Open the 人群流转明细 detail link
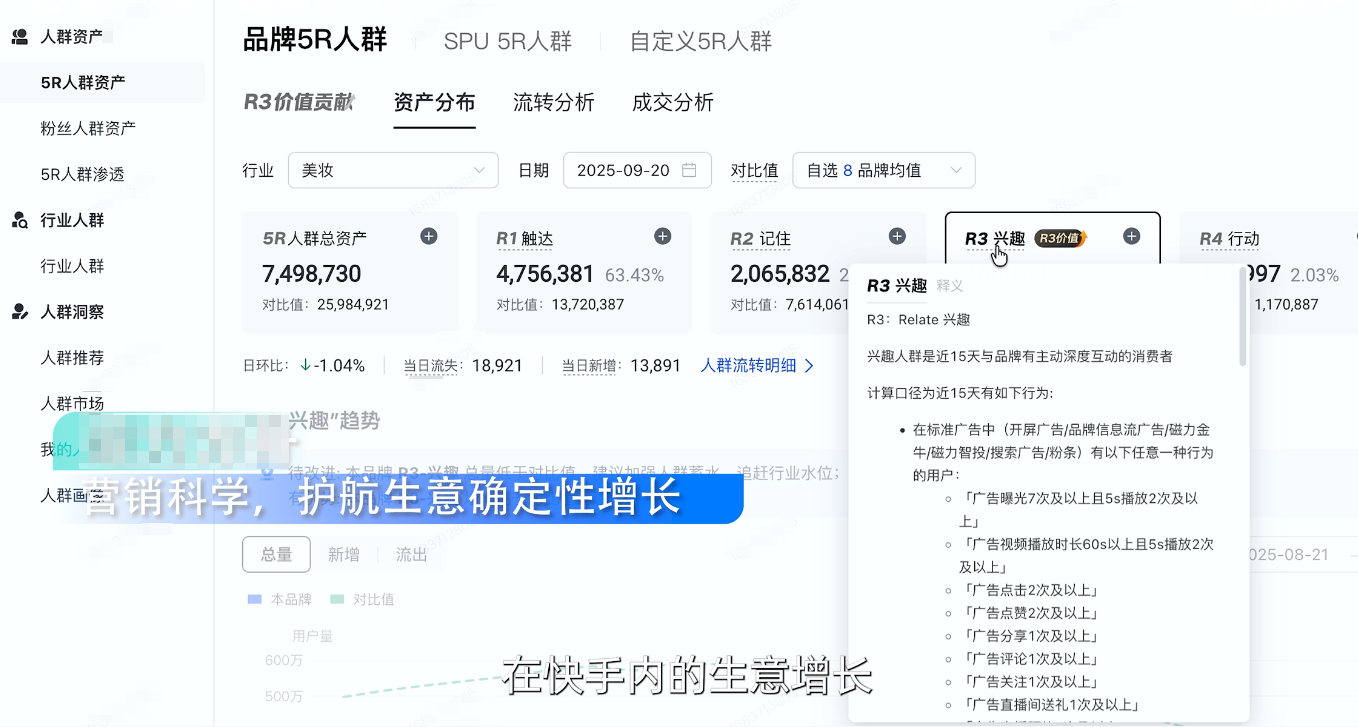The image size is (1358, 727). point(751,365)
